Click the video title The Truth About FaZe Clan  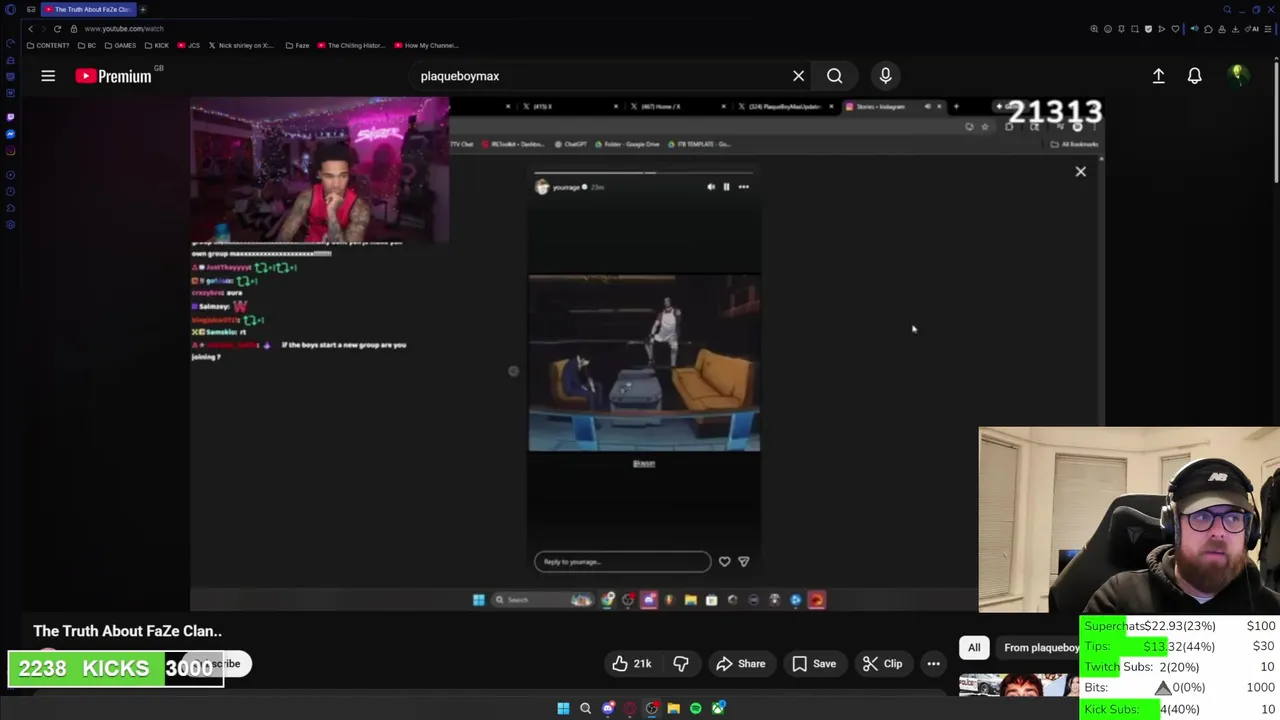point(127,631)
